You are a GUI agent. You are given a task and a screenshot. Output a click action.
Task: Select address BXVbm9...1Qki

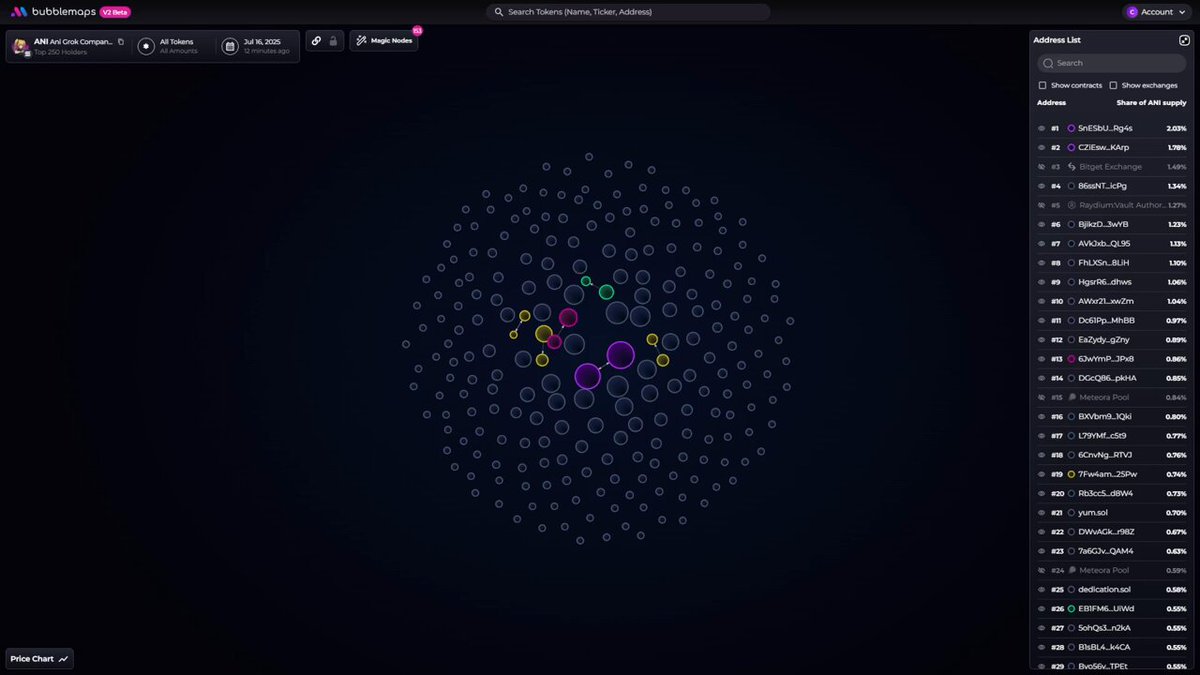coord(1105,416)
